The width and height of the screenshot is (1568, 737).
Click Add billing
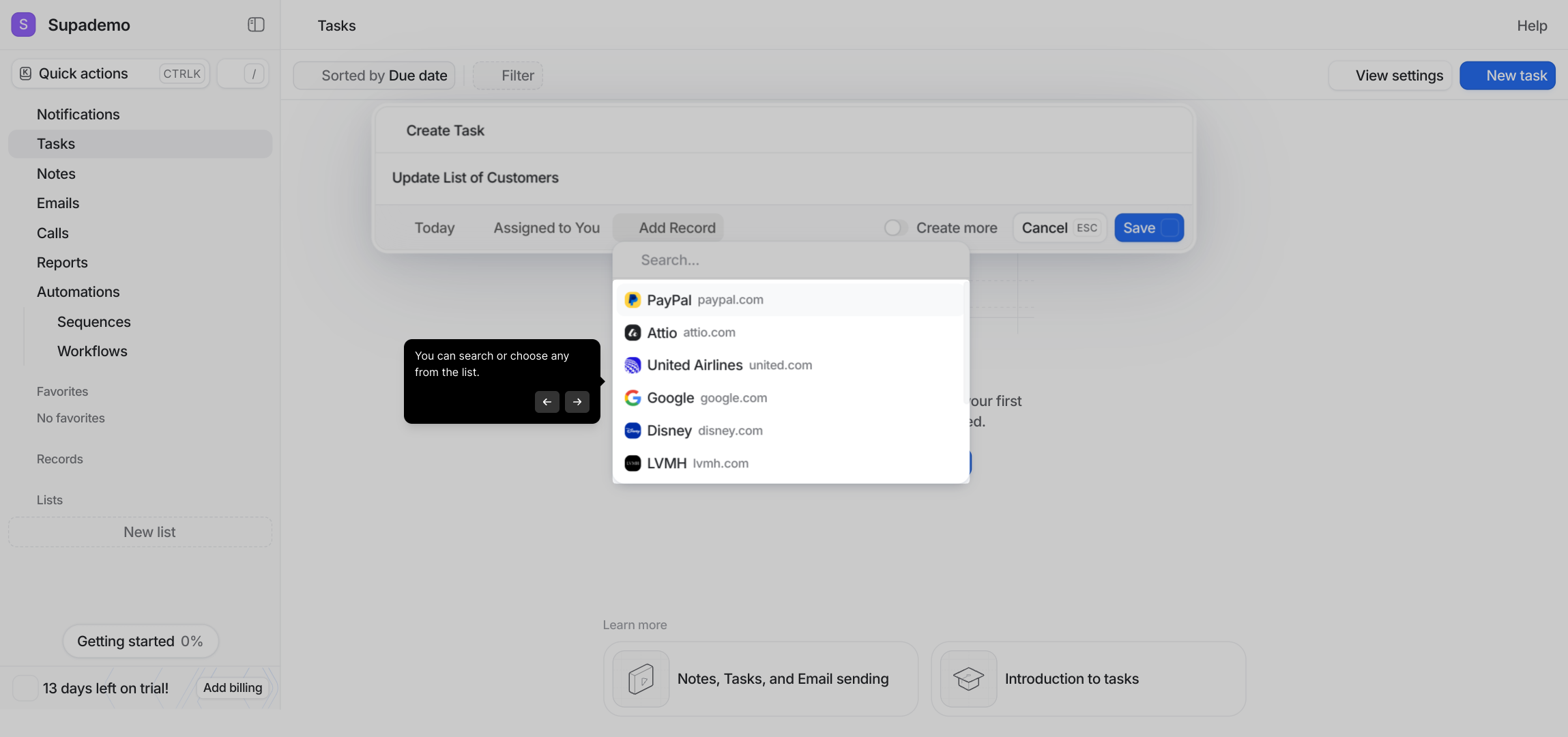tap(233, 688)
